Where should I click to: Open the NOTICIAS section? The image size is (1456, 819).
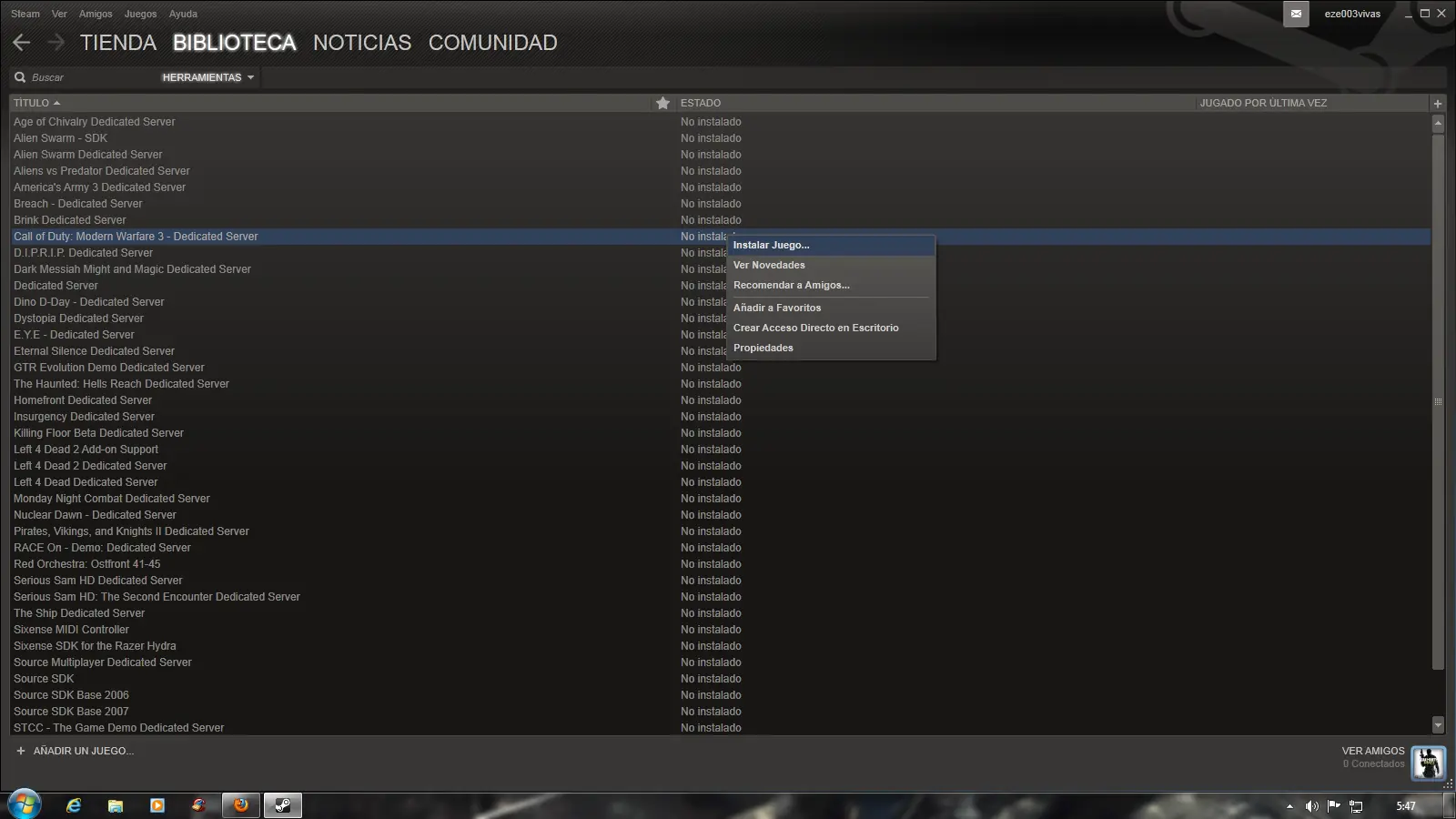(362, 43)
